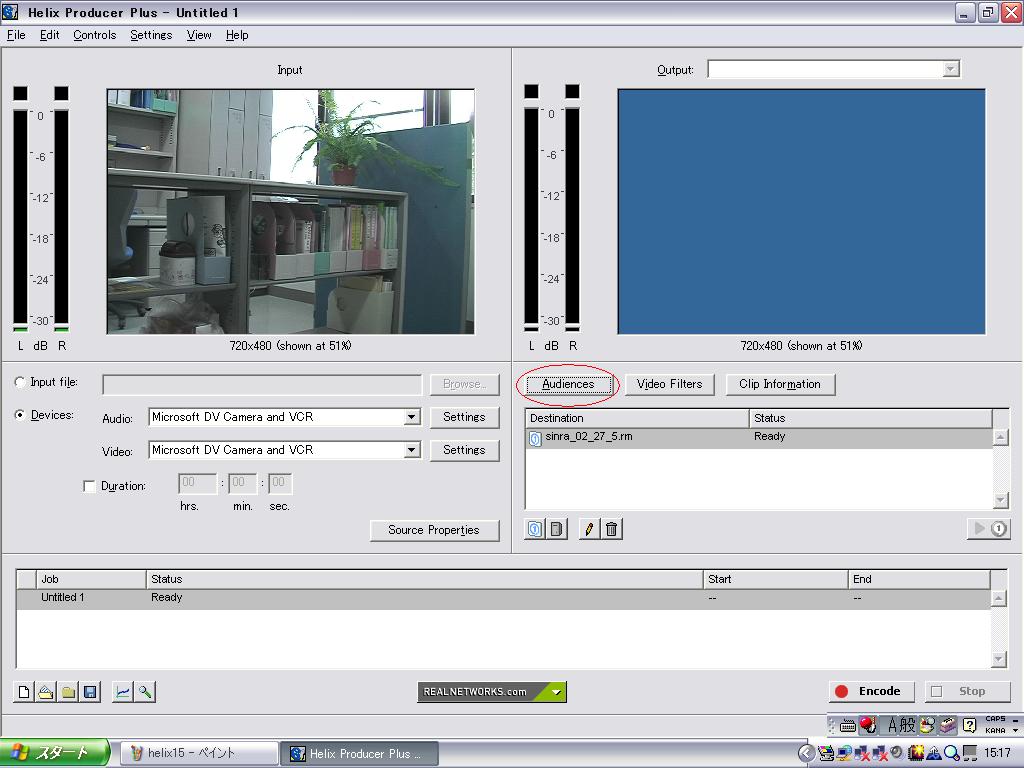Click the Destination column header

637,418
